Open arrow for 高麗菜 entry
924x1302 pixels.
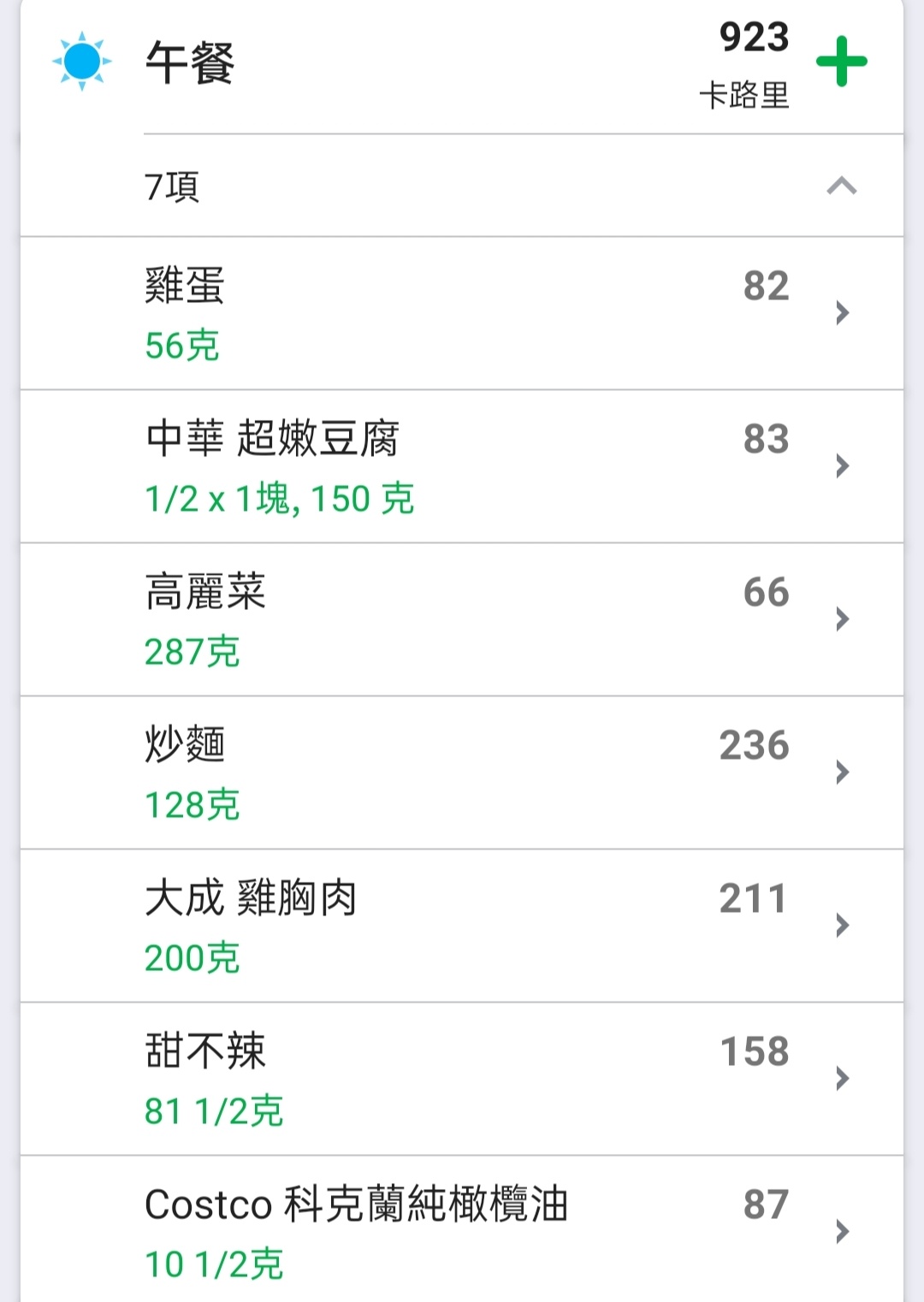842,618
